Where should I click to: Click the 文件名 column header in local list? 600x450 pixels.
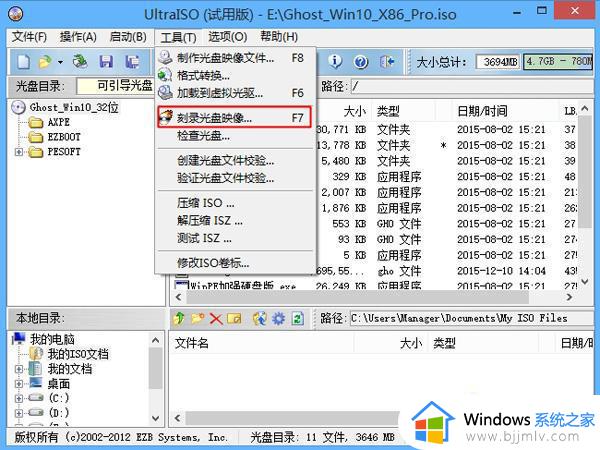click(192, 343)
